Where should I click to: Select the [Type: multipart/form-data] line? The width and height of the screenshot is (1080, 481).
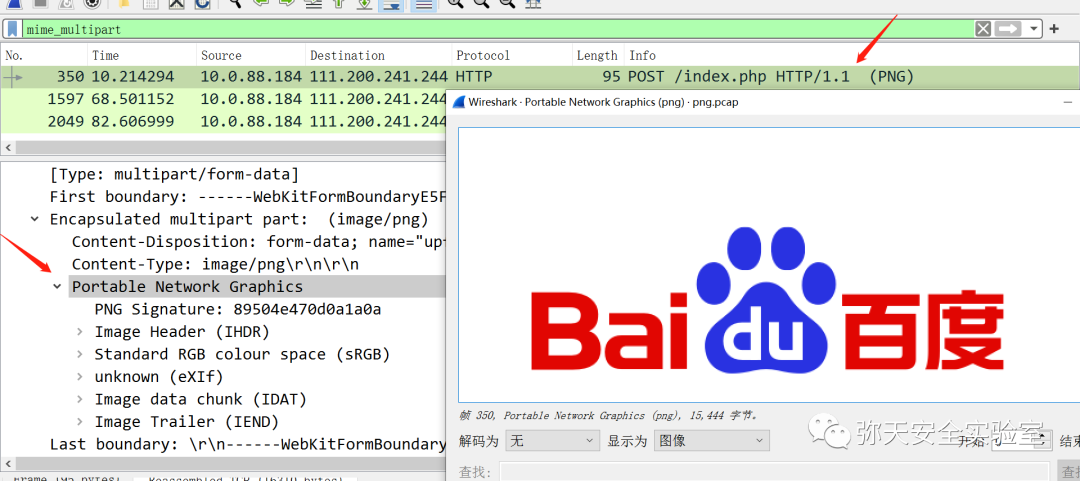[174, 174]
